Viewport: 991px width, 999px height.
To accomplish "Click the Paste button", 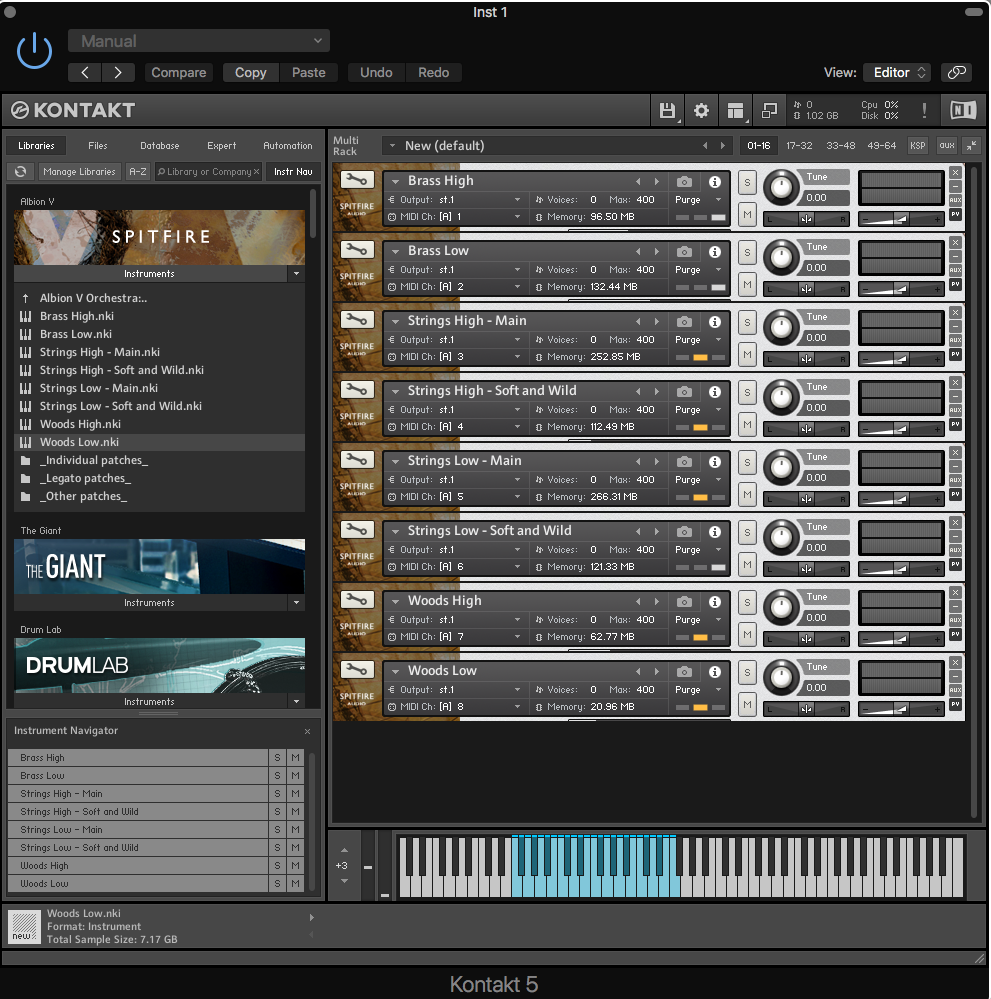I will pos(308,73).
